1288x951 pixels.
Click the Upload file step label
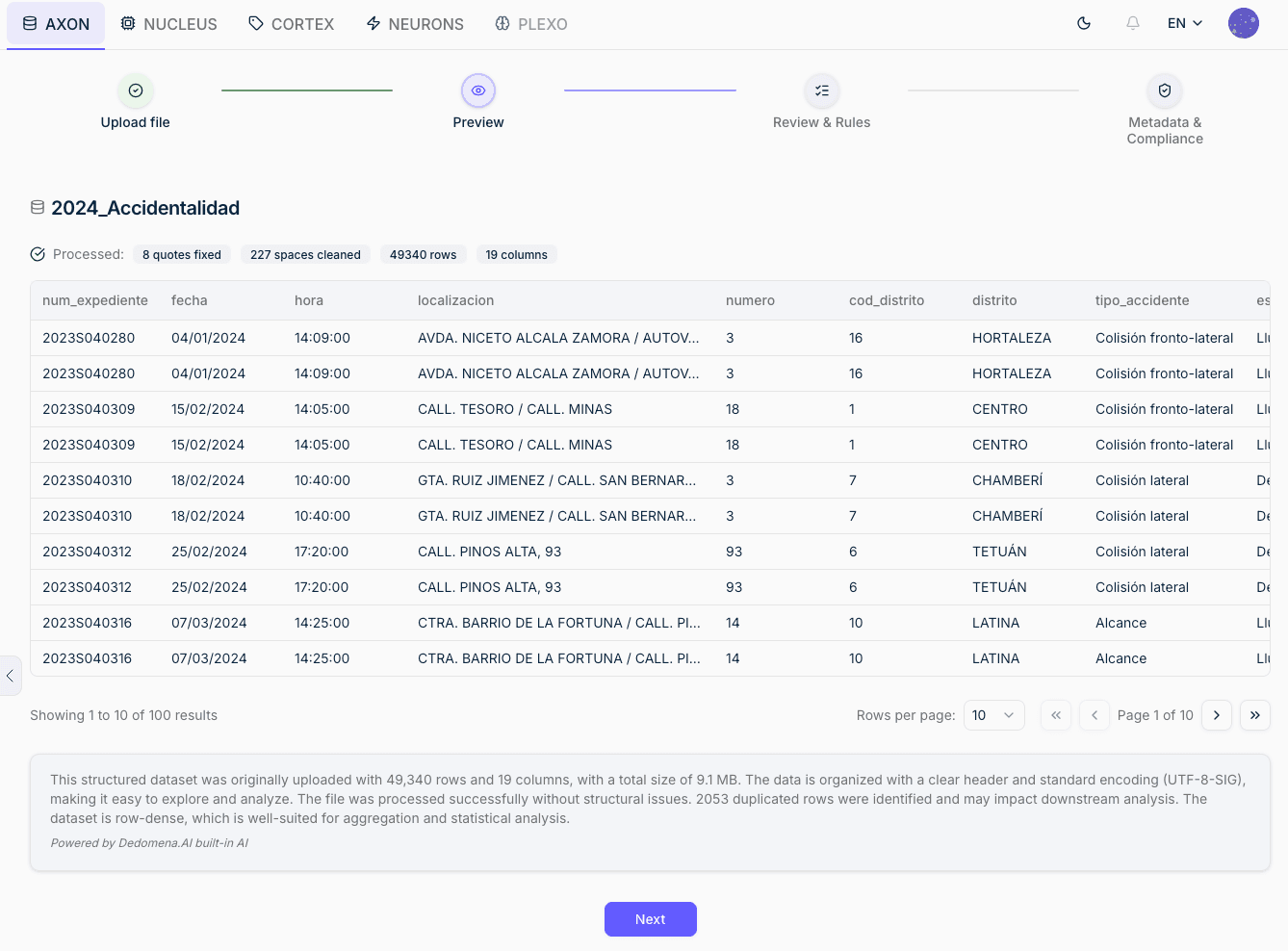coord(136,122)
